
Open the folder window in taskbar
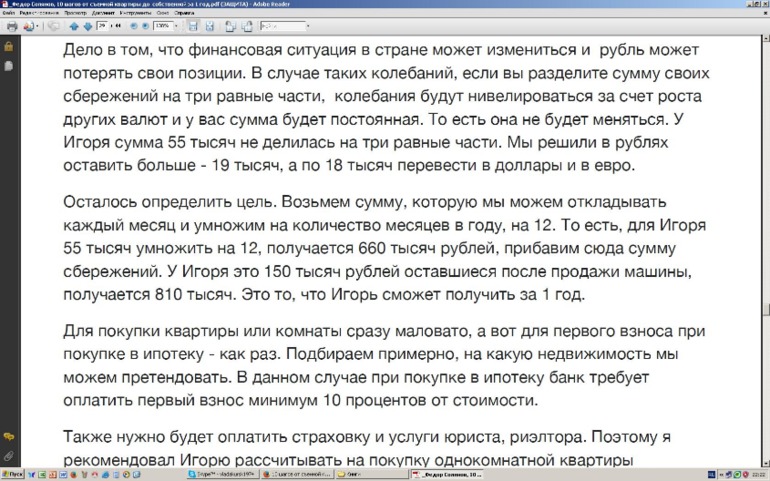372,475
